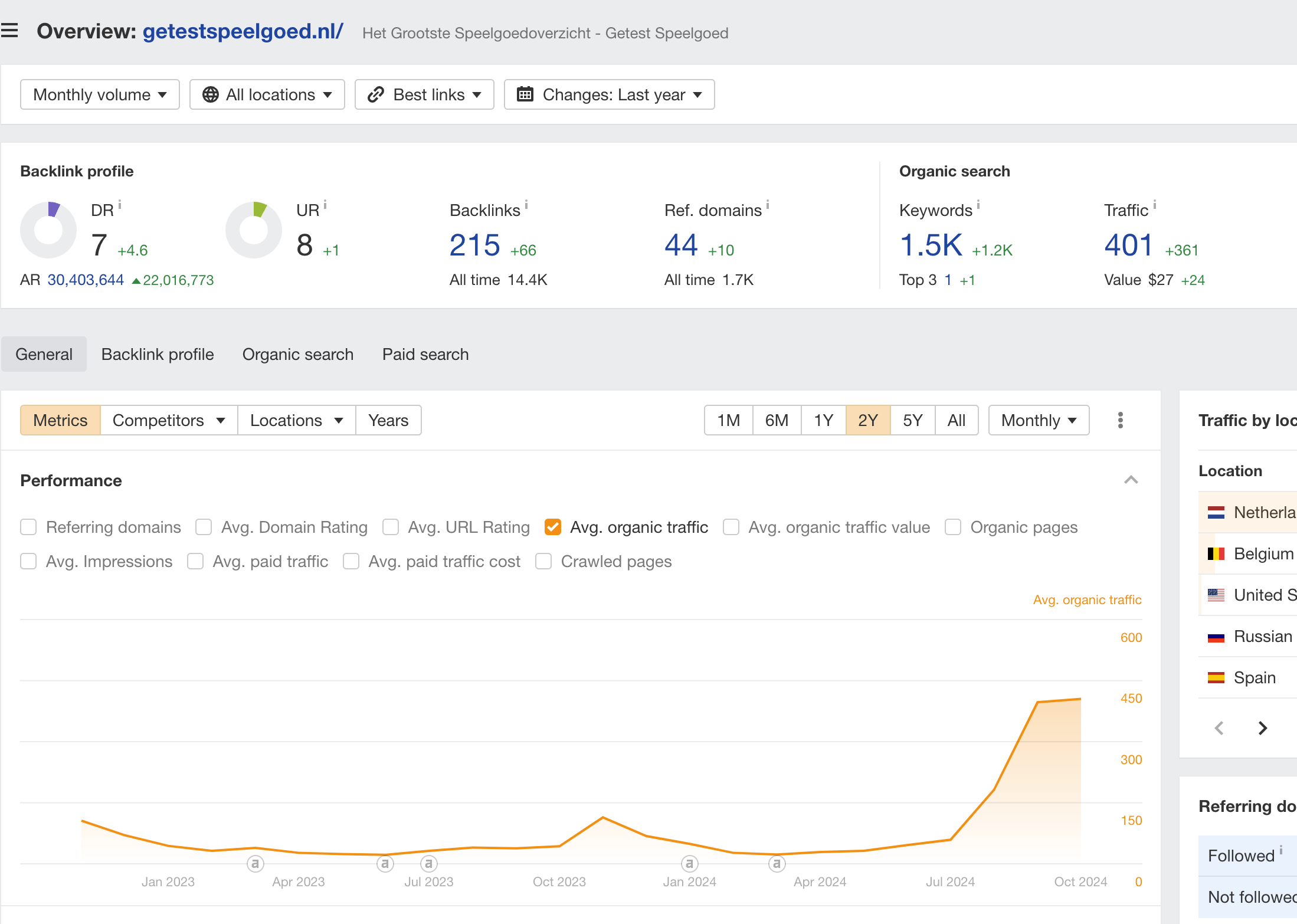Image resolution: width=1297 pixels, height=924 pixels.
Task: Open the All locations dropdown
Action: (267, 94)
